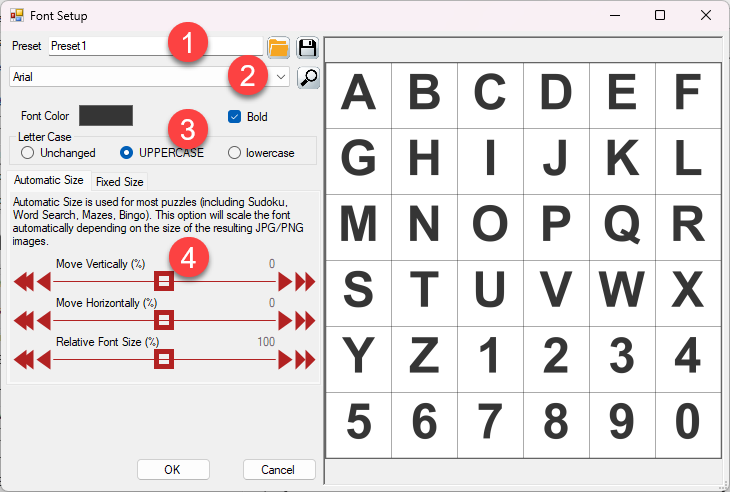Save the preset with the floppy disk icon
The height and width of the screenshot is (492, 730).
[308, 47]
